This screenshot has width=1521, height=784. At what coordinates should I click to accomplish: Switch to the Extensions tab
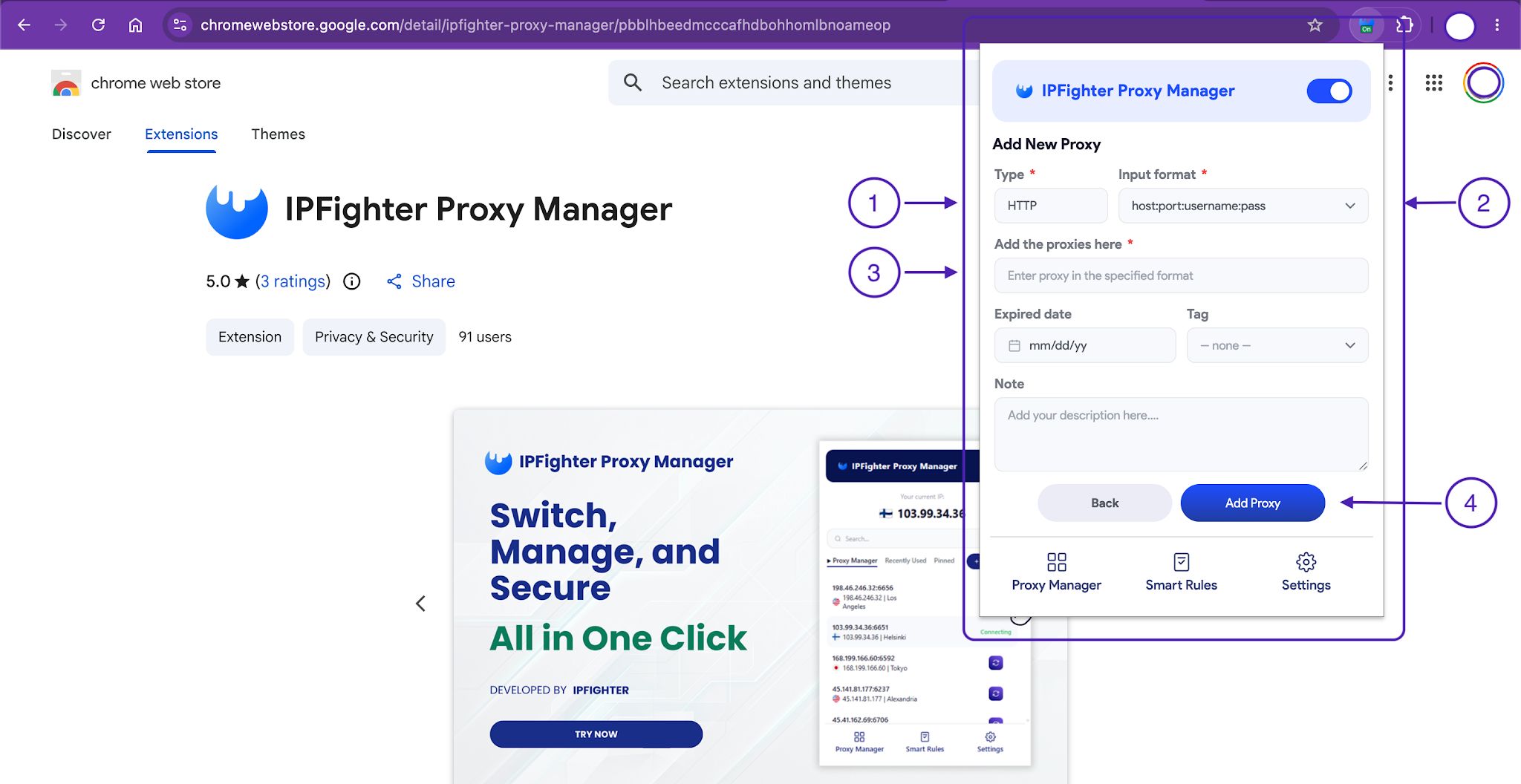pyautogui.click(x=181, y=134)
